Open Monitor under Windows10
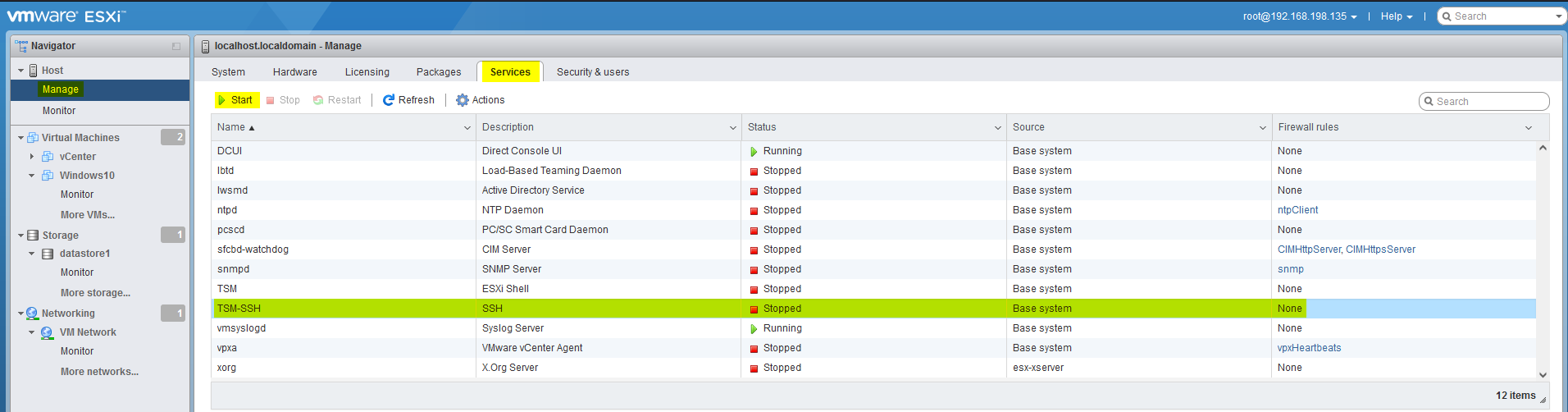Image resolution: width=1568 pixels, height=412 pixels. 77,195
